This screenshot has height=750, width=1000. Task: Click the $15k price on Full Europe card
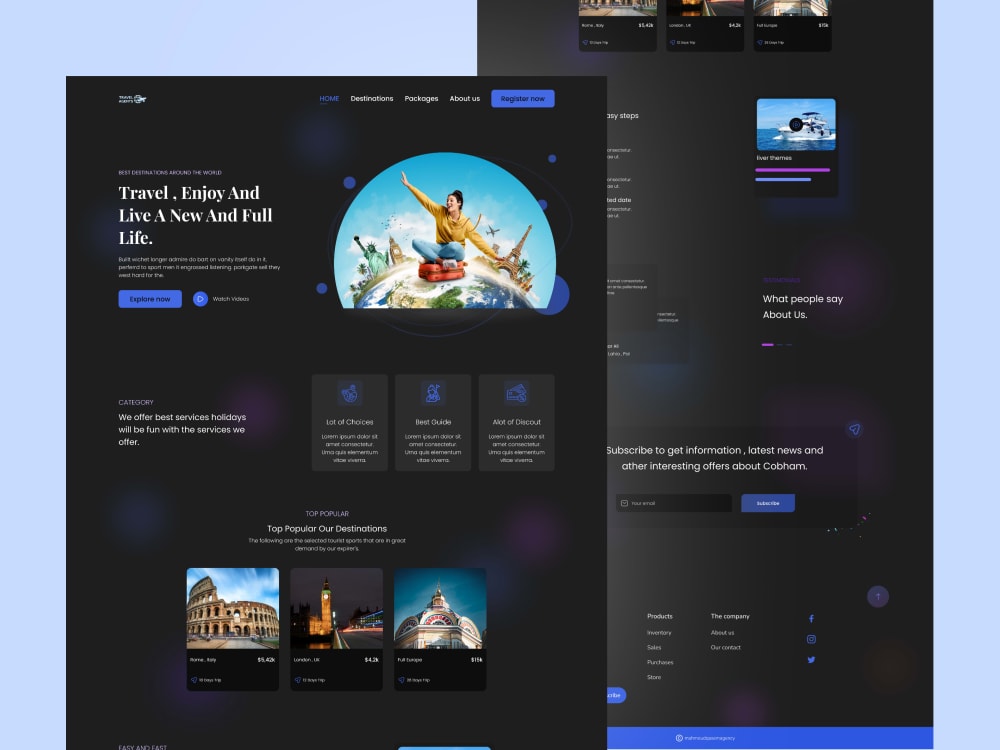click(x=476, y=659)
